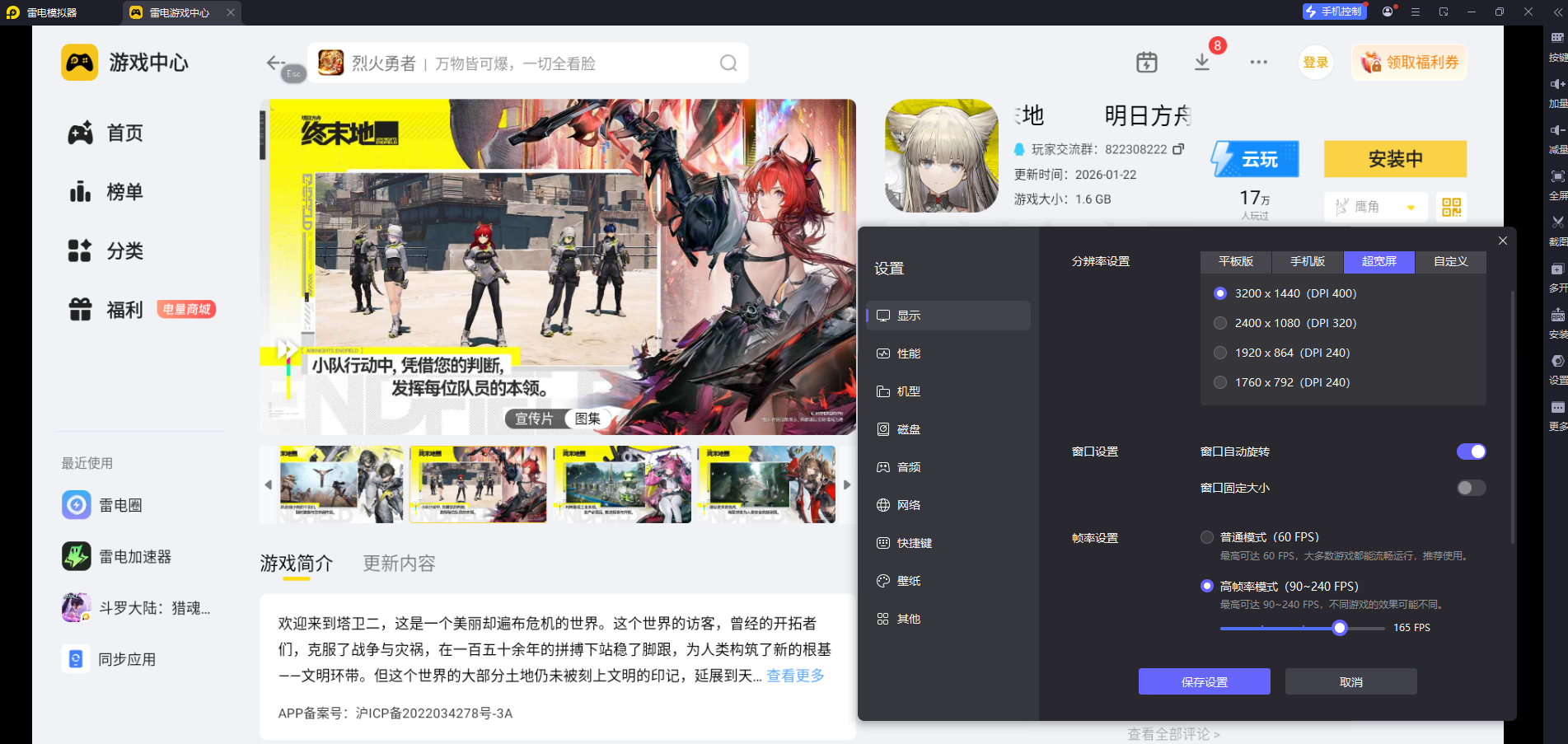The image size is (1568, 744).
Task: Open 快捷键 shortcuts settings section
Action: 948,543
